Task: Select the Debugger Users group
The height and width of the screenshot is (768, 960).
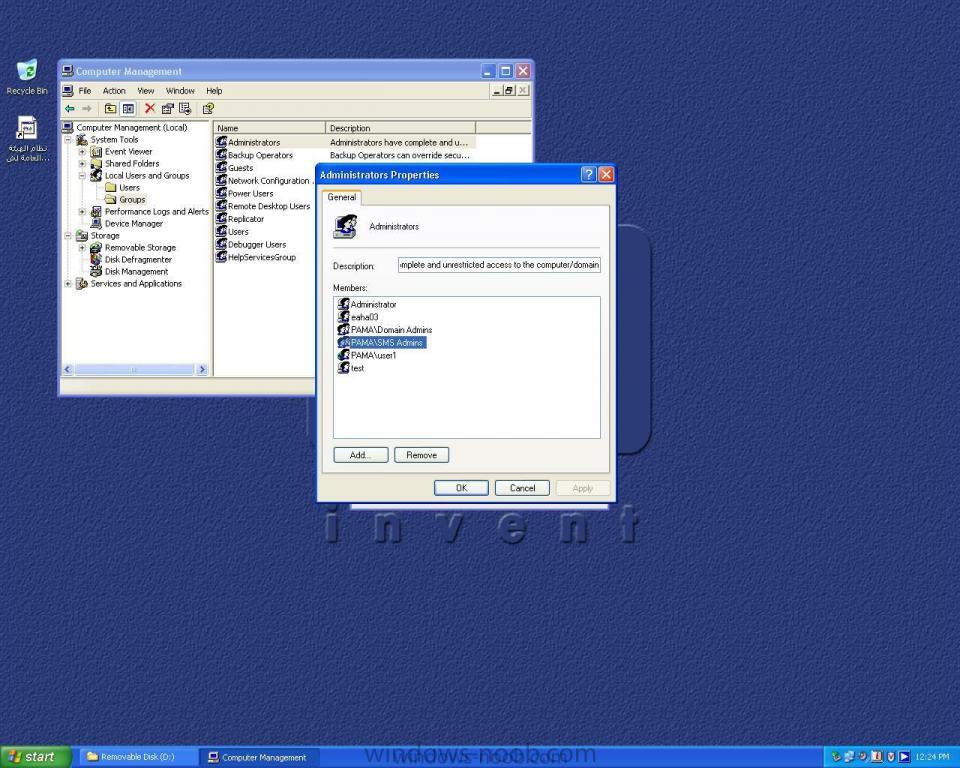Action: (x=257, y=245)
